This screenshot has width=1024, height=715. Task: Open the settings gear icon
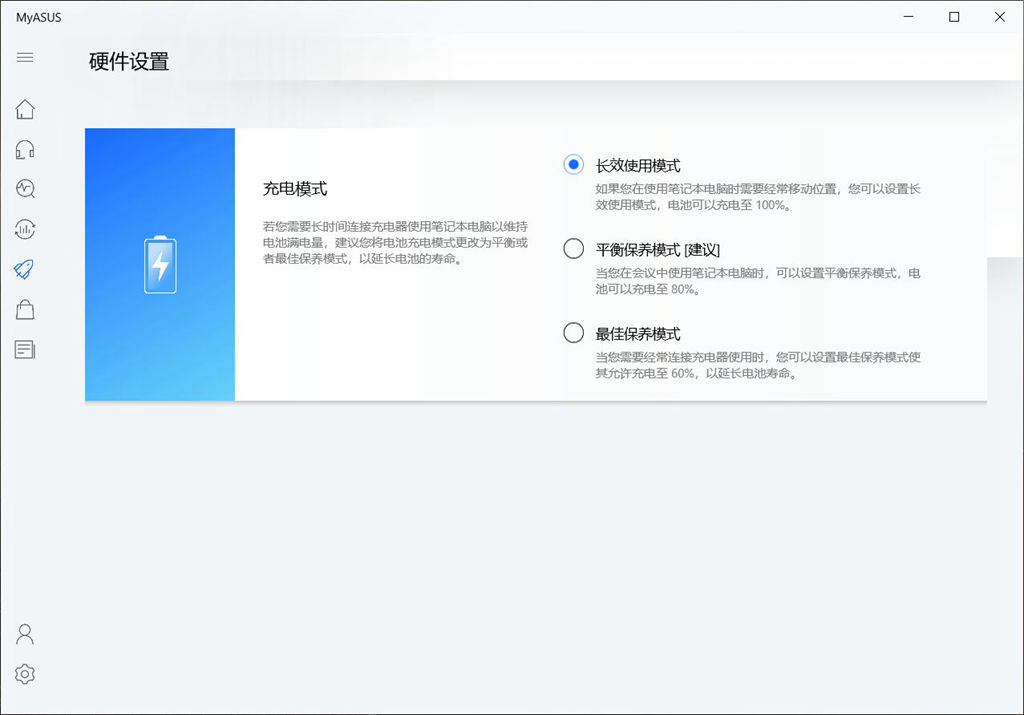click(x=25, y=674)
